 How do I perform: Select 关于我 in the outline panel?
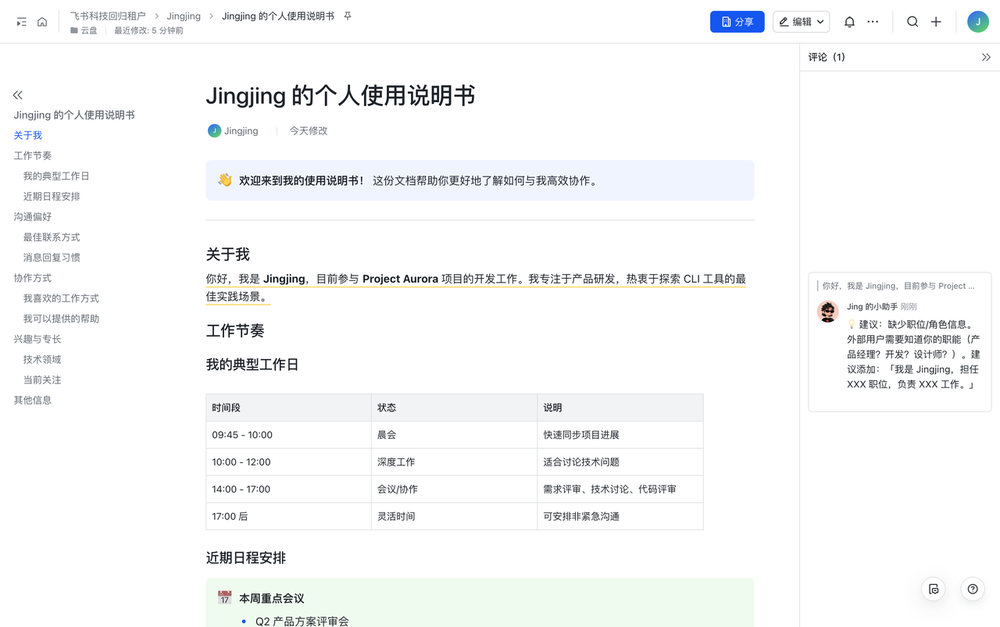click(28, 135)
